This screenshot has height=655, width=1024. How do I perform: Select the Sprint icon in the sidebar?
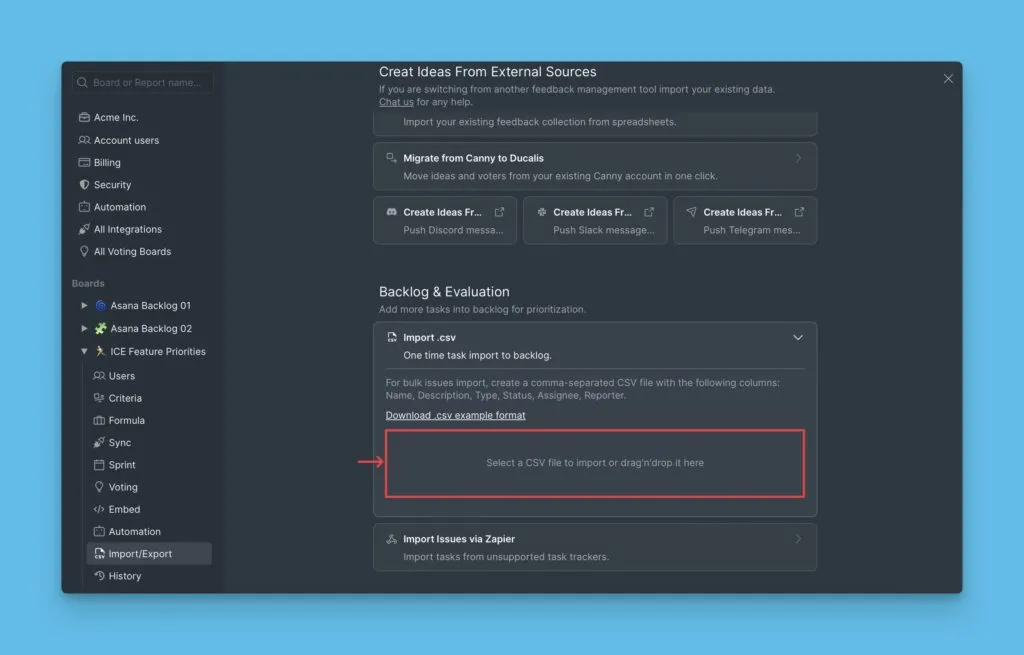[x=100, y=464]
